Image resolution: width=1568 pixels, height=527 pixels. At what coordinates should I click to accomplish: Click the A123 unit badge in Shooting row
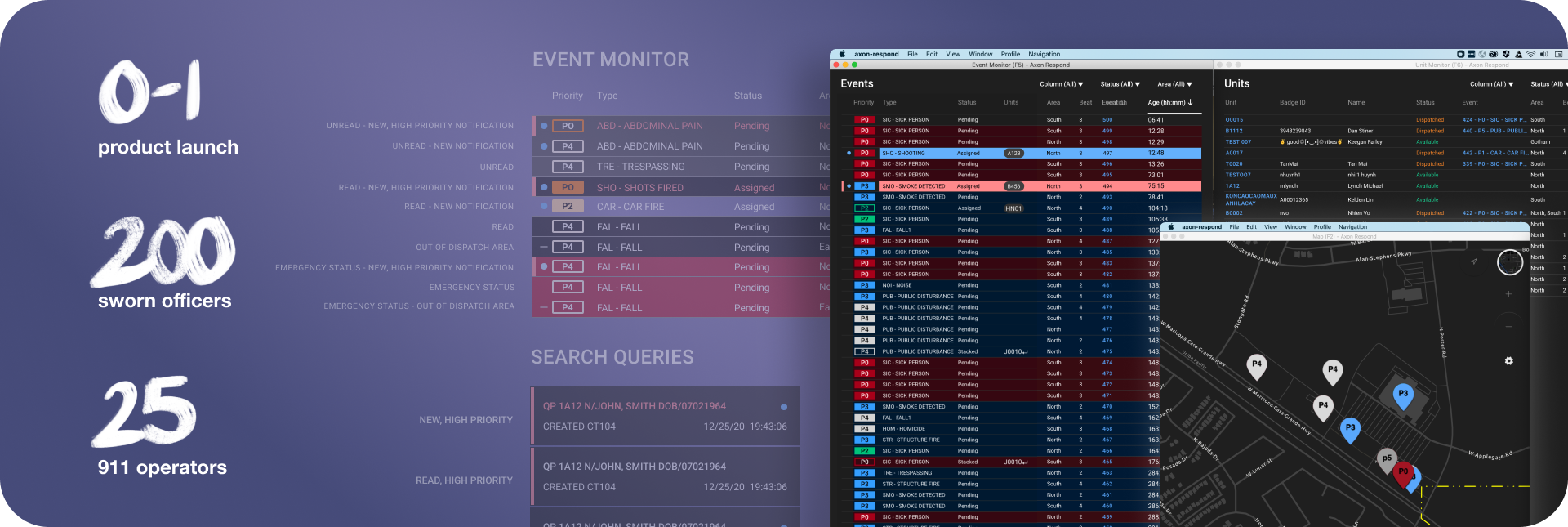1013,153
